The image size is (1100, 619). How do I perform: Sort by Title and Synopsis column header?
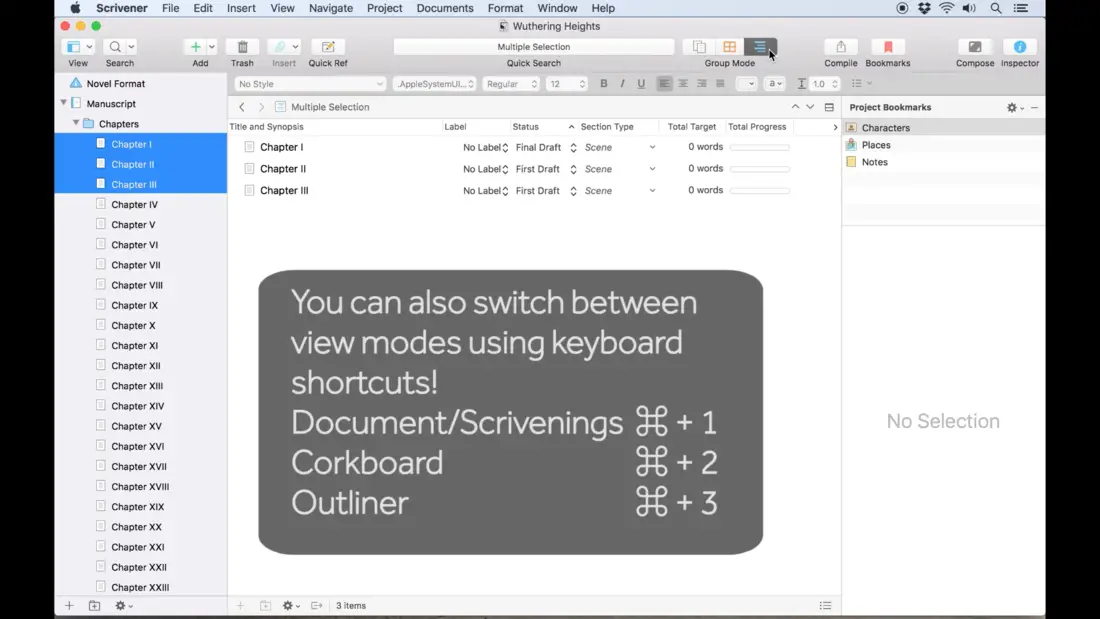(335, 127)
